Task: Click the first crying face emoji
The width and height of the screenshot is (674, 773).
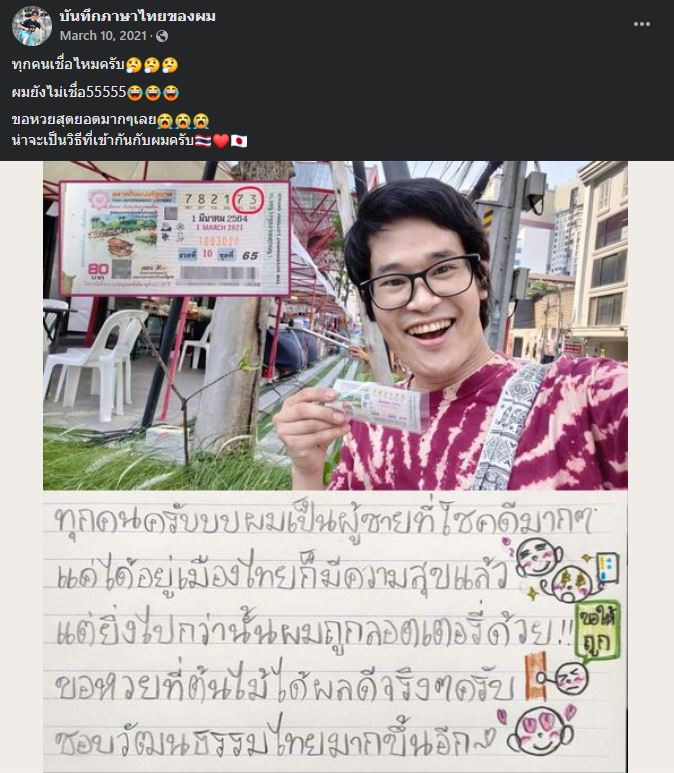Action: pyautogui.click(x=165, y=120)
